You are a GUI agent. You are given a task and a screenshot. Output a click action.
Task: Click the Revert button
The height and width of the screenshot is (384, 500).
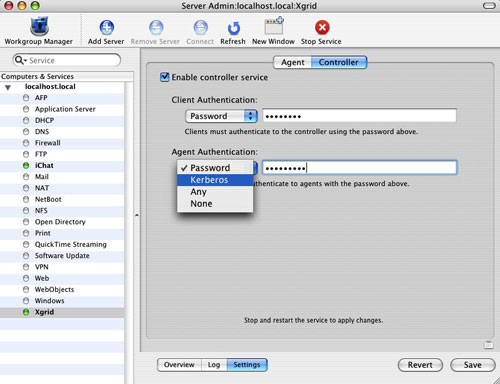pos(420,365)
